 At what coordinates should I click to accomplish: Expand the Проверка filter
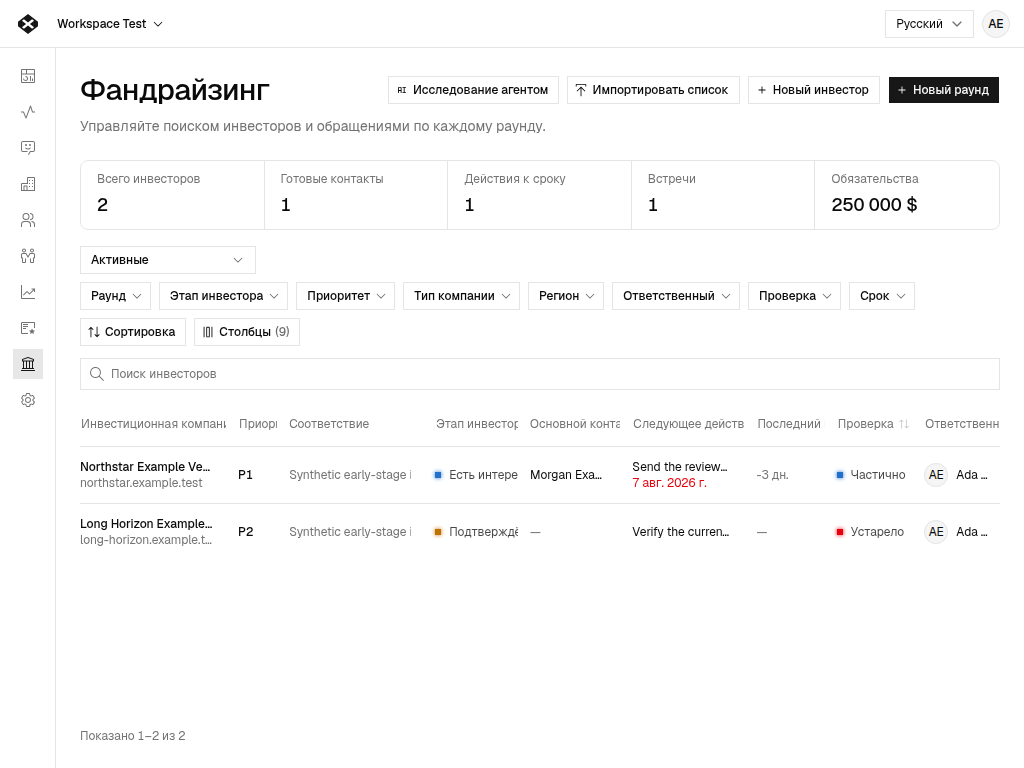[x=794, y=296]
